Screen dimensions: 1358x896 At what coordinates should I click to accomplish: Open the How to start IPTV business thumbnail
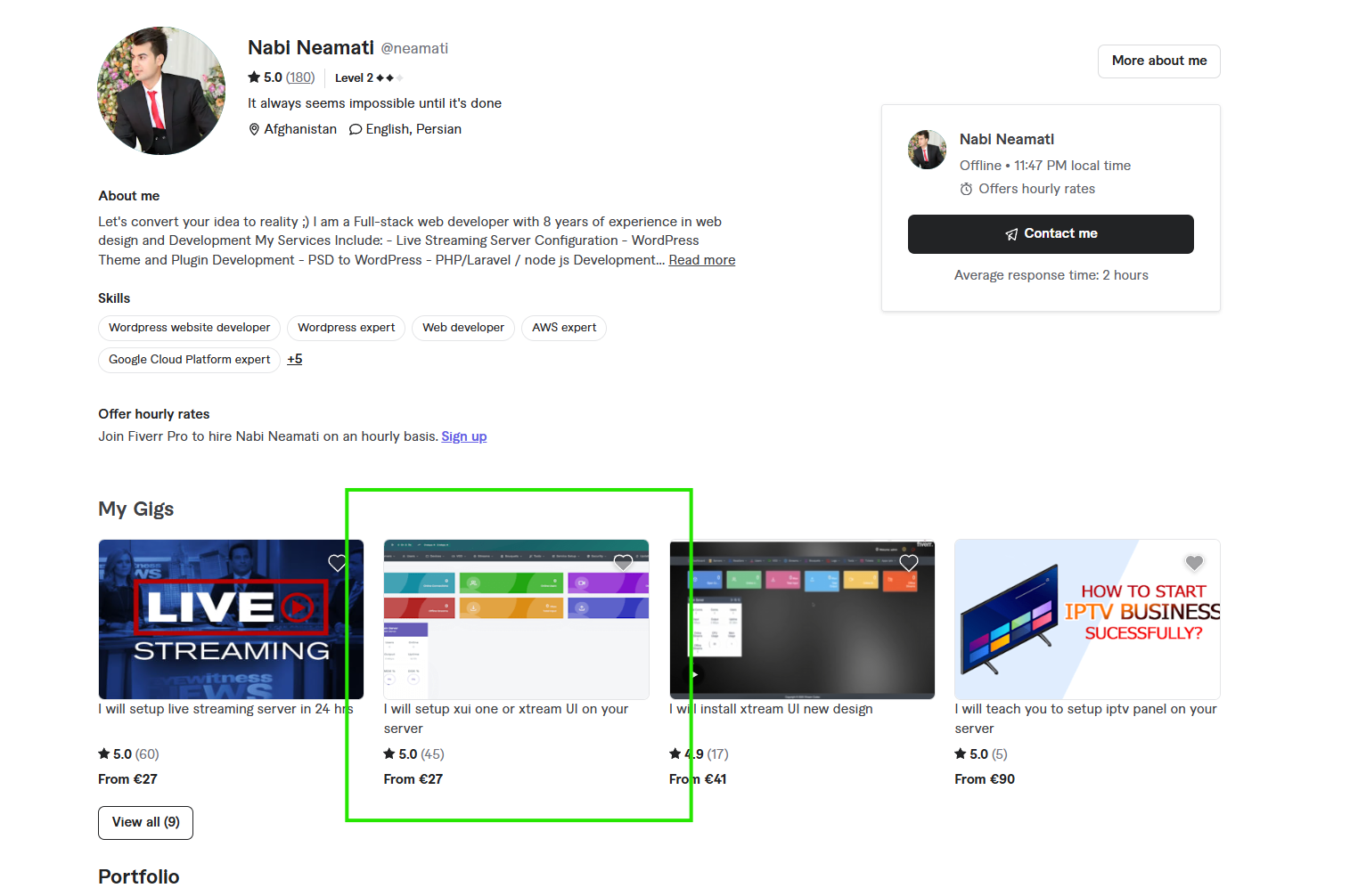[1087, 619]
